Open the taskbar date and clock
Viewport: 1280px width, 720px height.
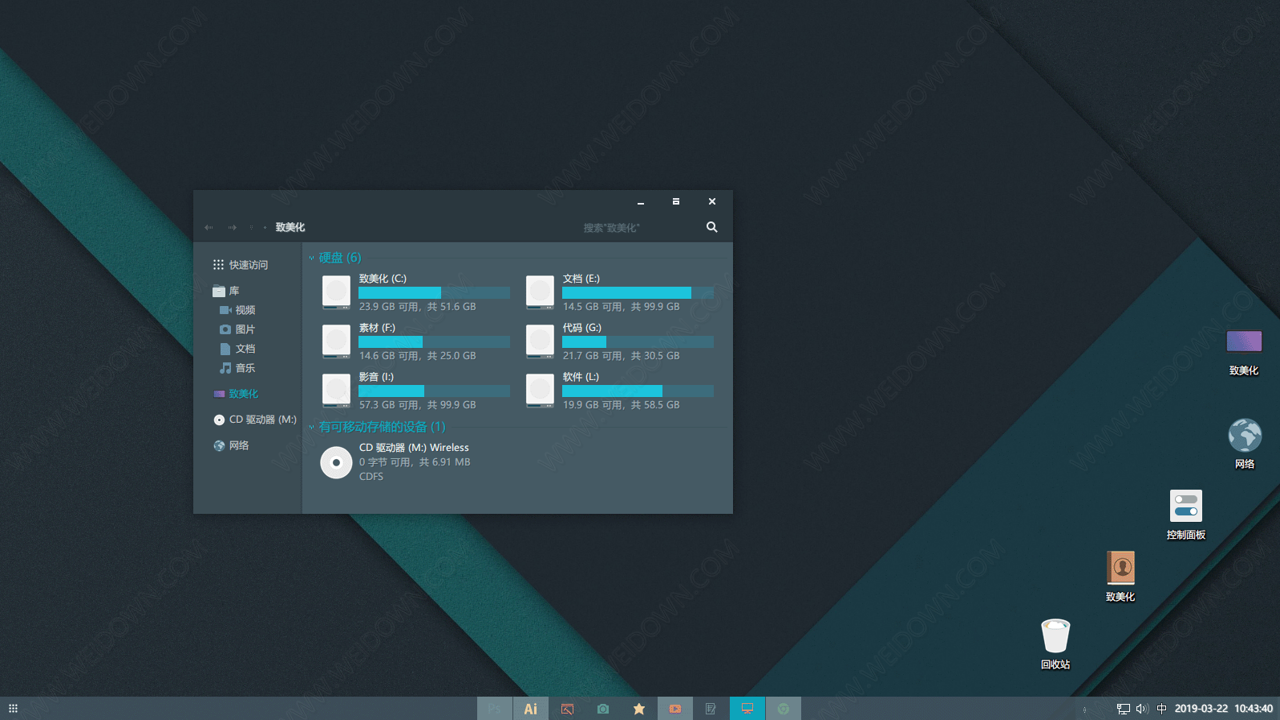coord(1224,709)
